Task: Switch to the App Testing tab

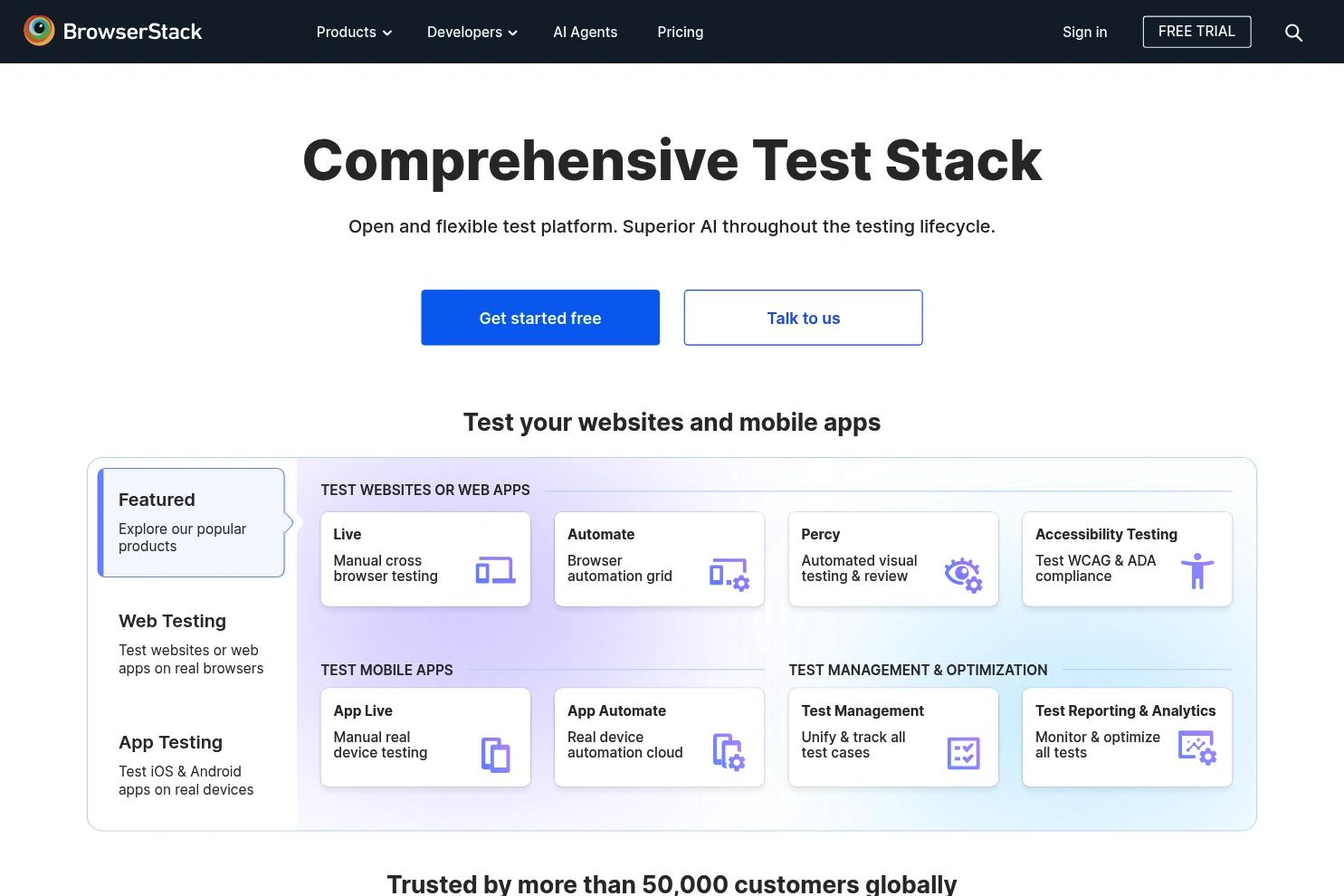Action: [x=191, y=765]
